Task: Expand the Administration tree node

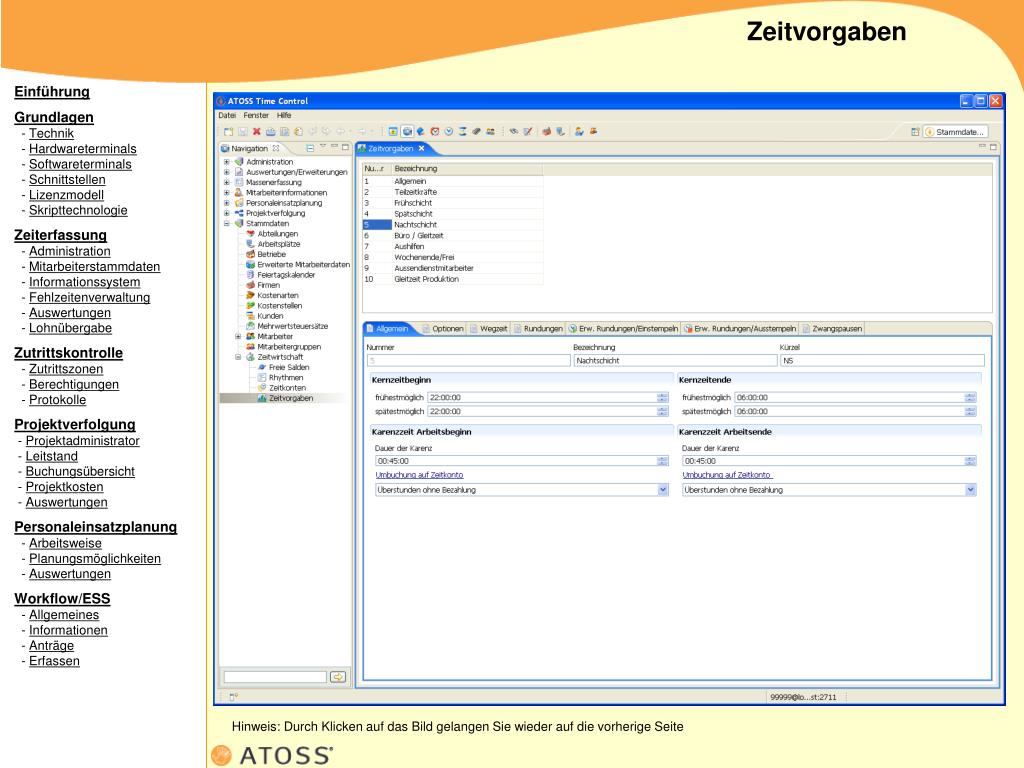Action: (x=227, y=161)
